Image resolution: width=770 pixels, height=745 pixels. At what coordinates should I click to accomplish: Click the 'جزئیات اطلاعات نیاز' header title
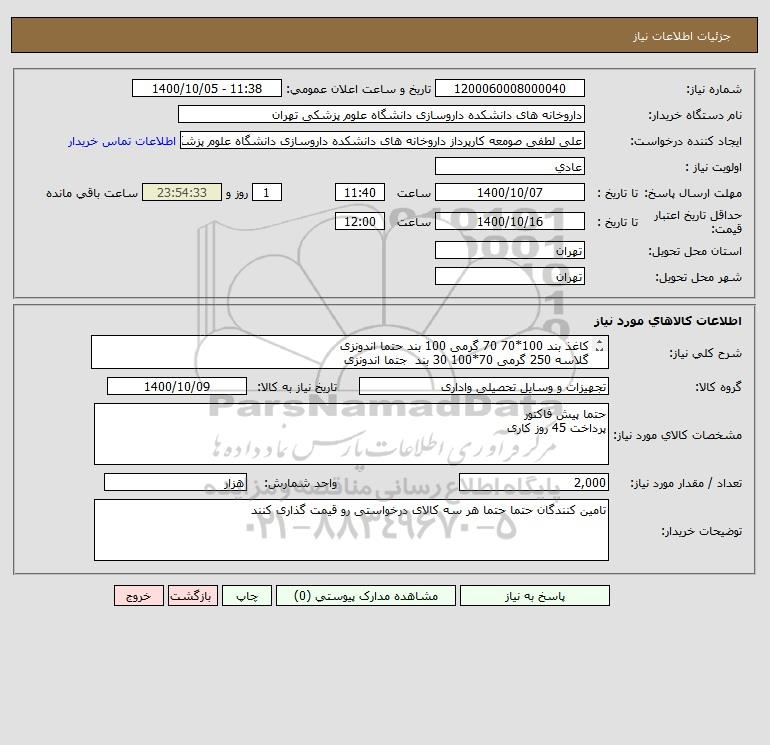pos(682,37)
